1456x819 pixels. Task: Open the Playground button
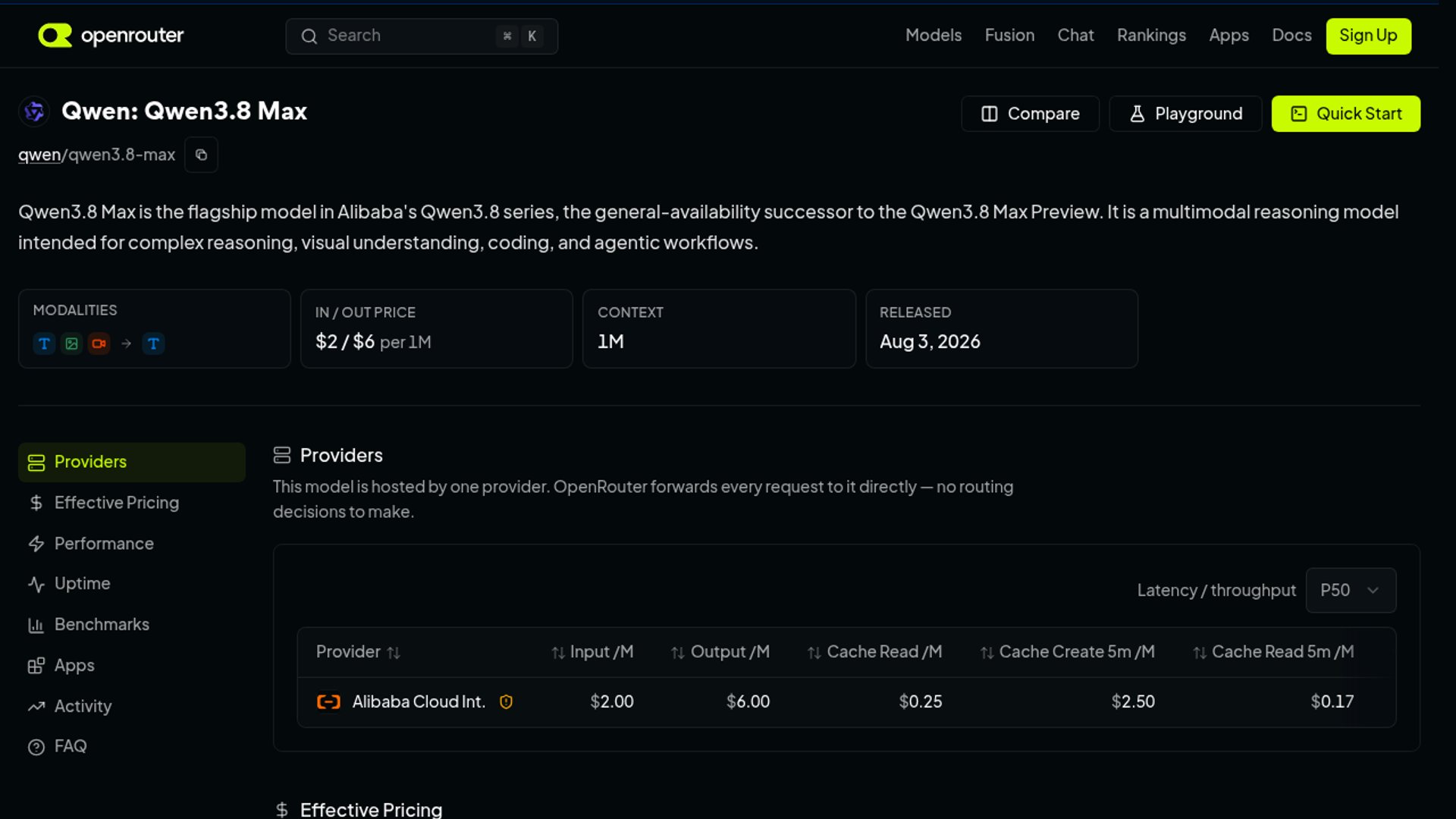click(1185, 114)
